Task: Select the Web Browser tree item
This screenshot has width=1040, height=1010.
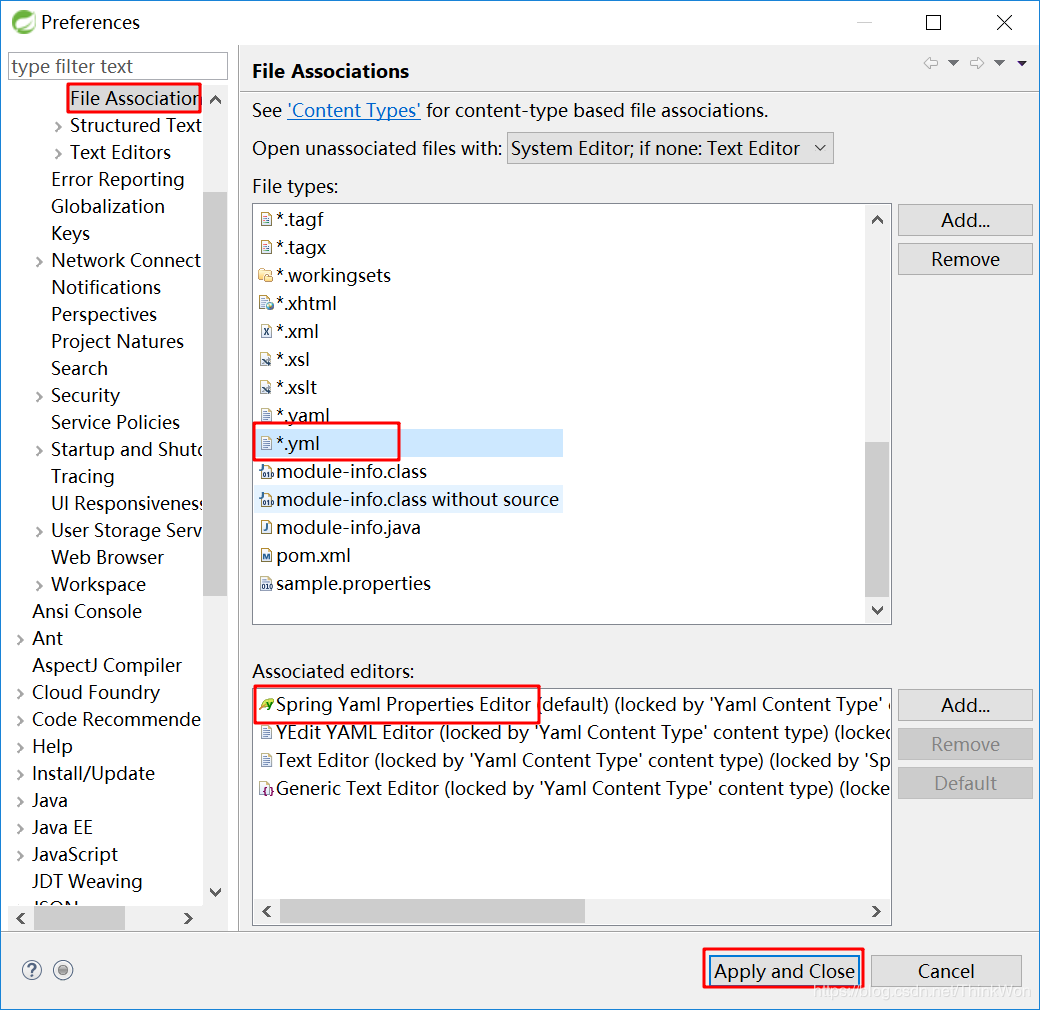Action: click(107, 558)
